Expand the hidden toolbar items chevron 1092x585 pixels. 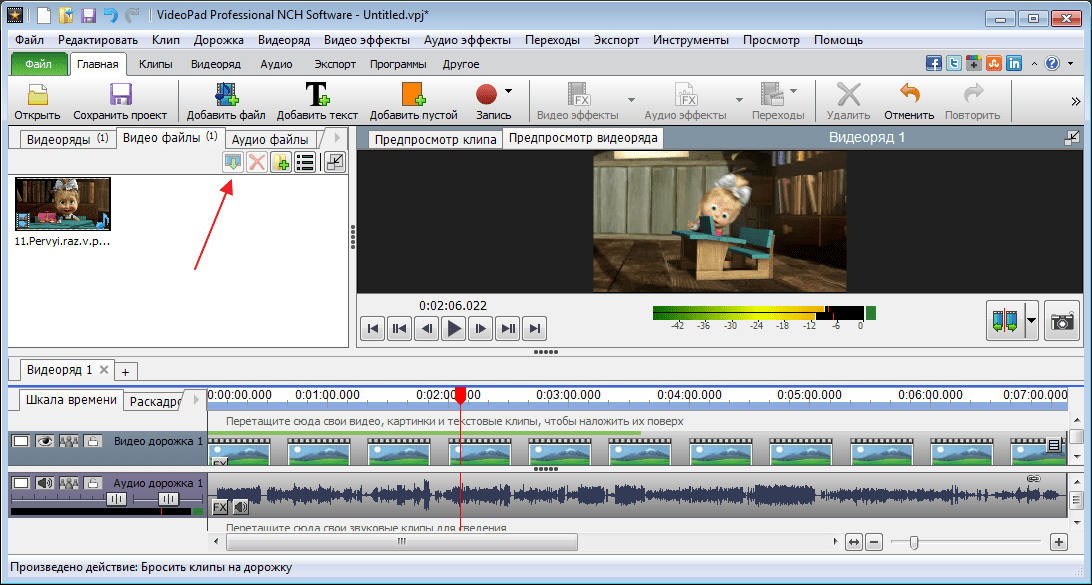1075,102
